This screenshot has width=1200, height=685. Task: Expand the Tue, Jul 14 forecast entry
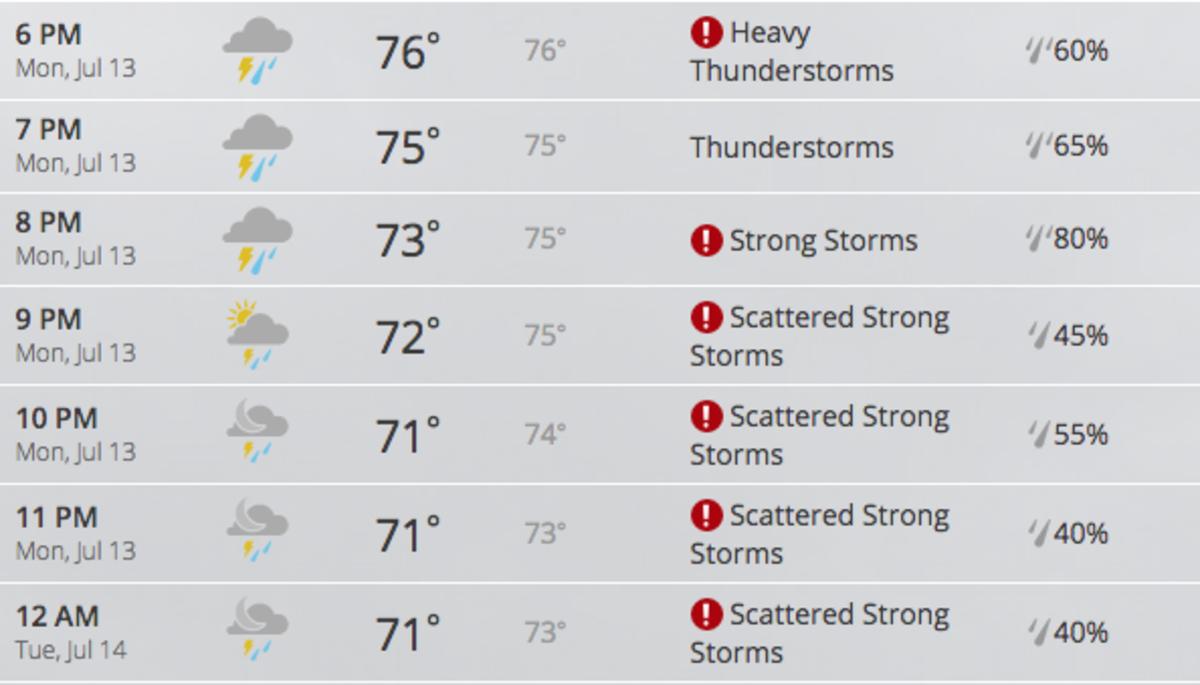(x=600, y=632)
